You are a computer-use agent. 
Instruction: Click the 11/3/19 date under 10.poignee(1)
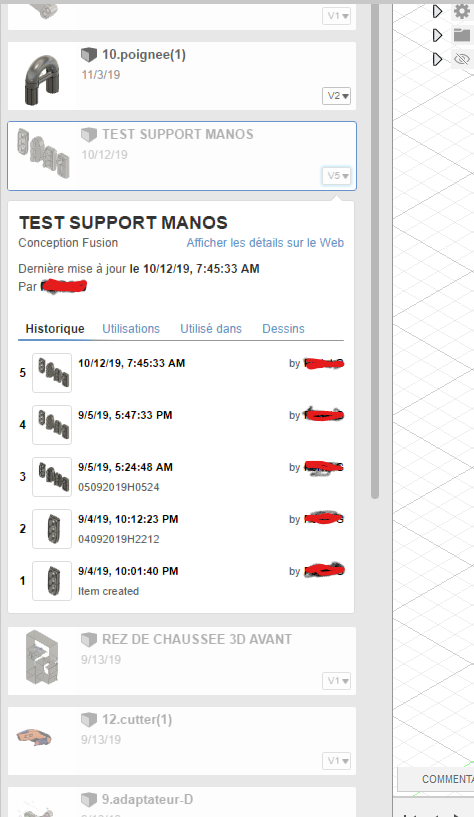coord(101,75)
